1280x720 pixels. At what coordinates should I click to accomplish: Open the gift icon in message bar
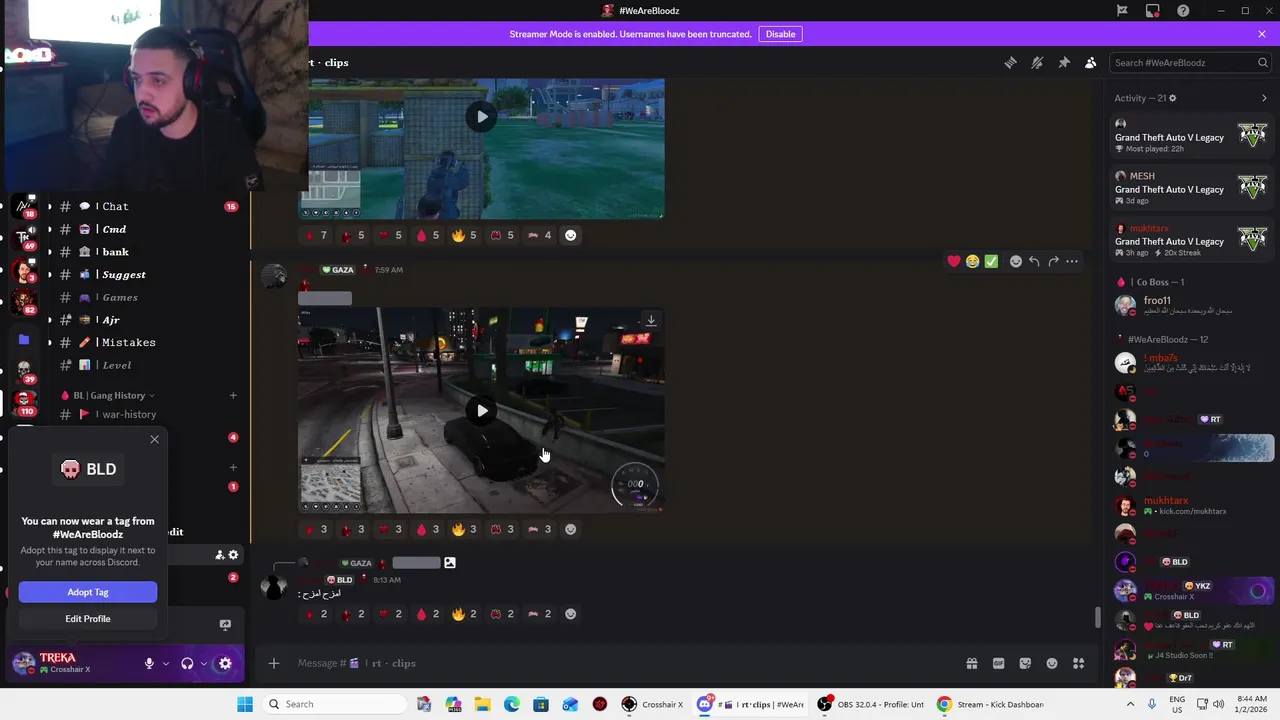point(971,663)
